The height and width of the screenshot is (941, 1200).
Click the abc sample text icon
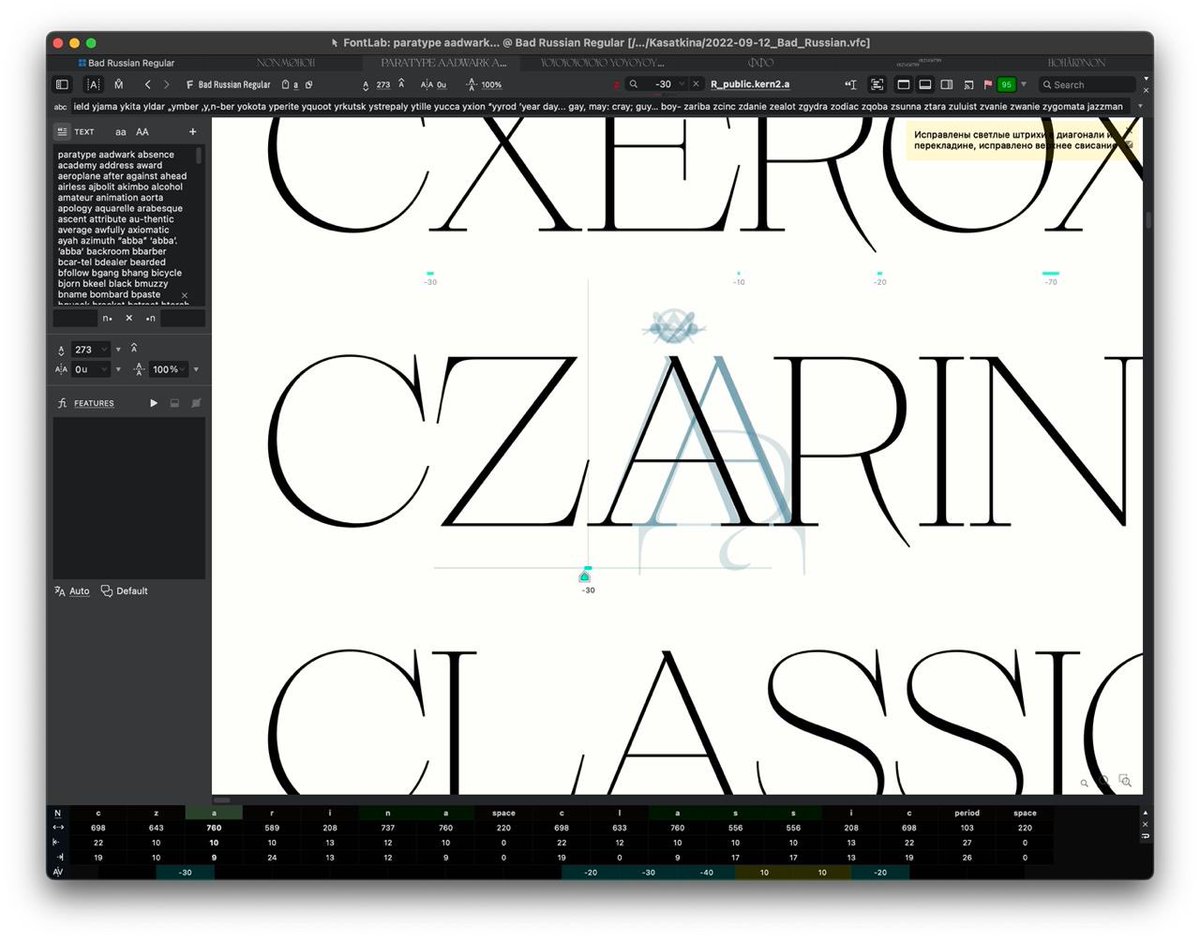(x=61, y=106)
